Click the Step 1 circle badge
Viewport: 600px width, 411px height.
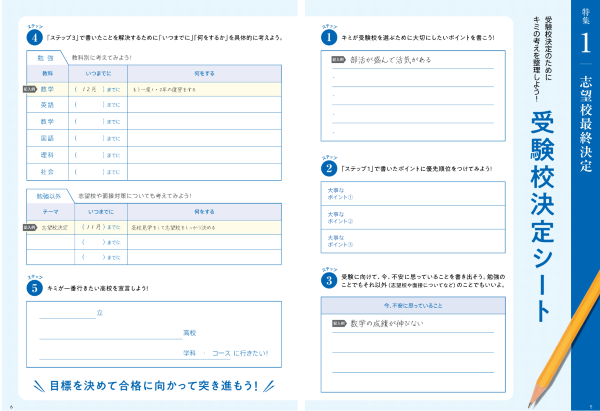[328, 37]
